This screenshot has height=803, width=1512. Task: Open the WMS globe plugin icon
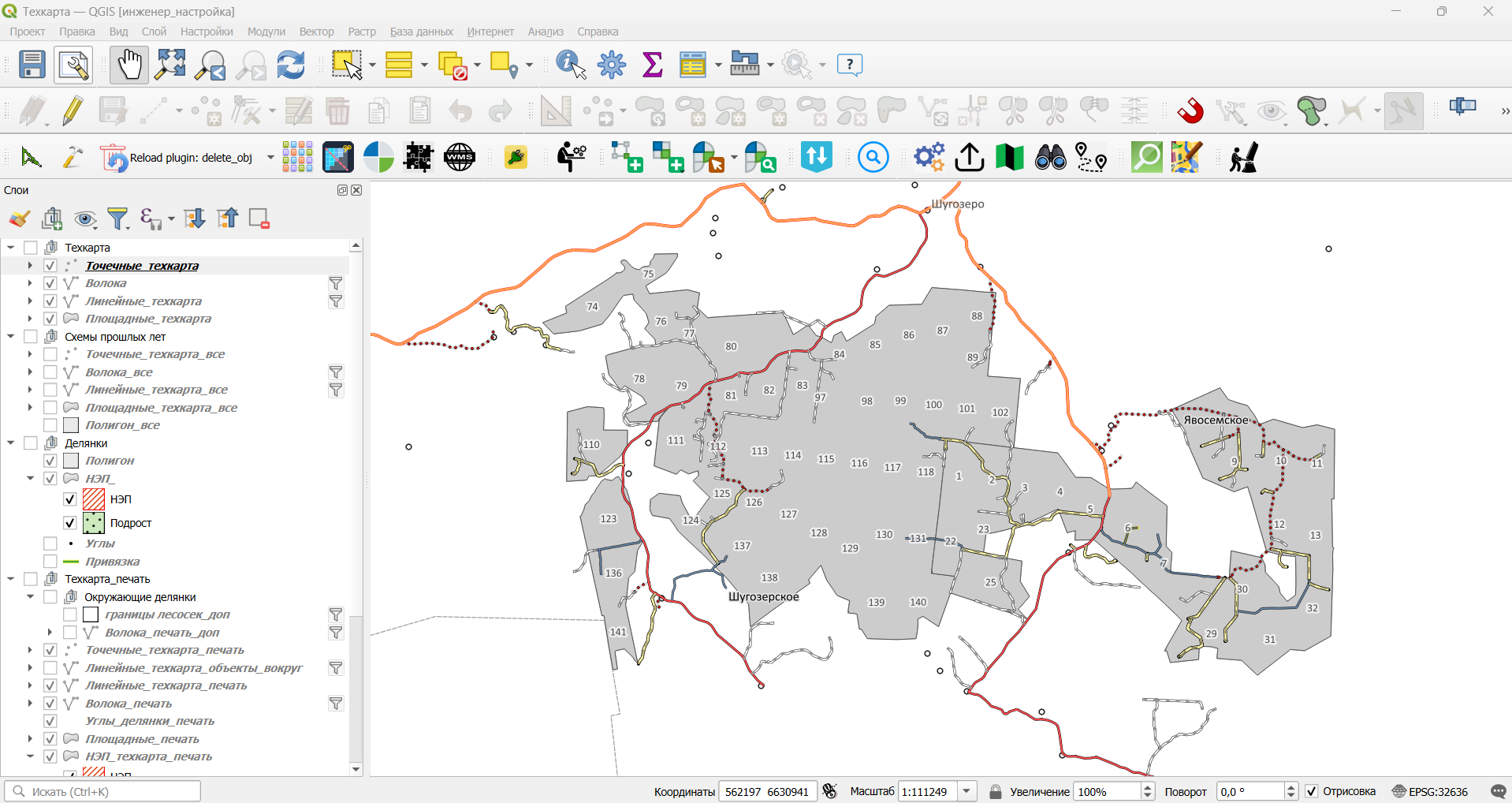(x=460, y=157)
